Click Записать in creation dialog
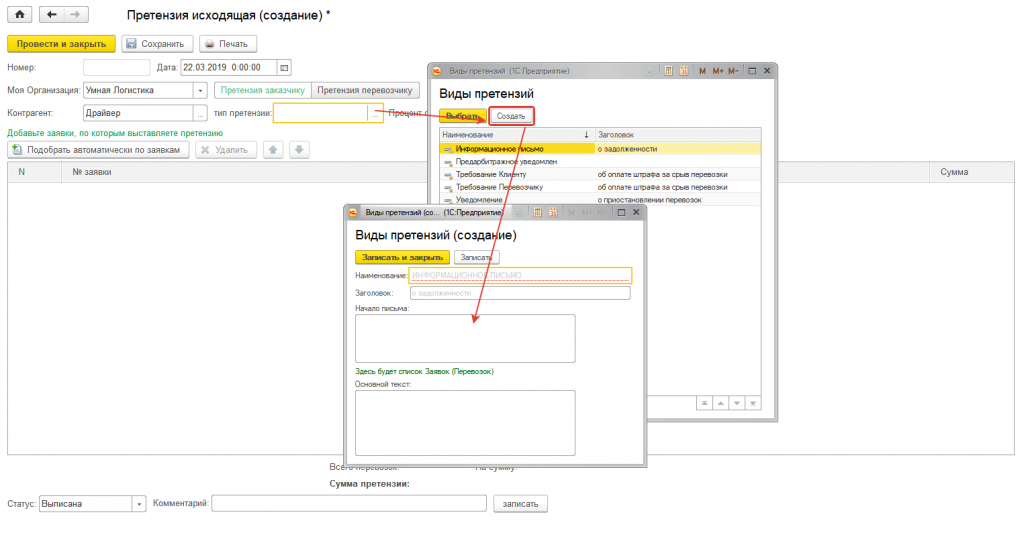This screenshot has width=1024, height=543. (477, 257)
